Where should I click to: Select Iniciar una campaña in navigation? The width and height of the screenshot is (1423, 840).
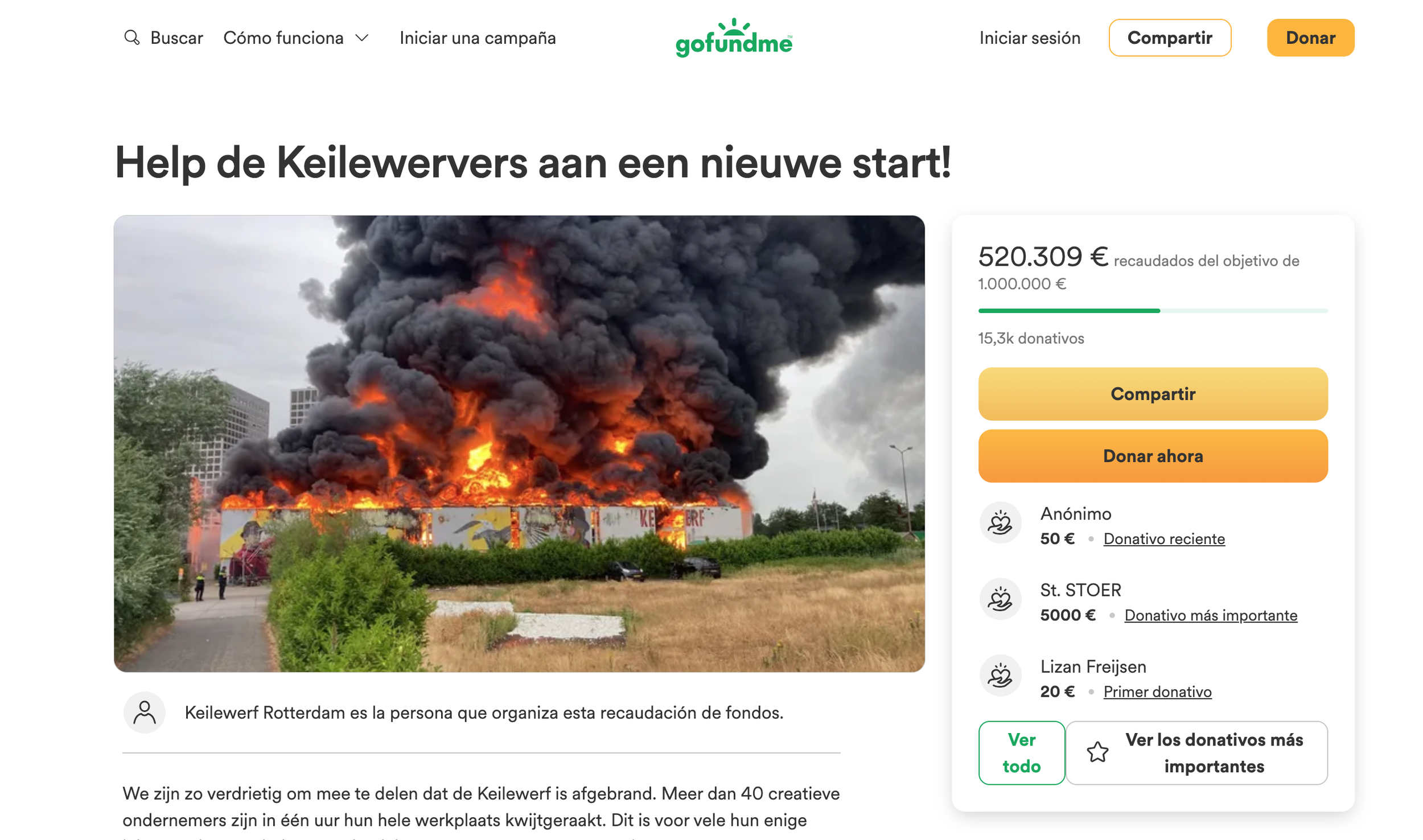(x=478, y=38)
